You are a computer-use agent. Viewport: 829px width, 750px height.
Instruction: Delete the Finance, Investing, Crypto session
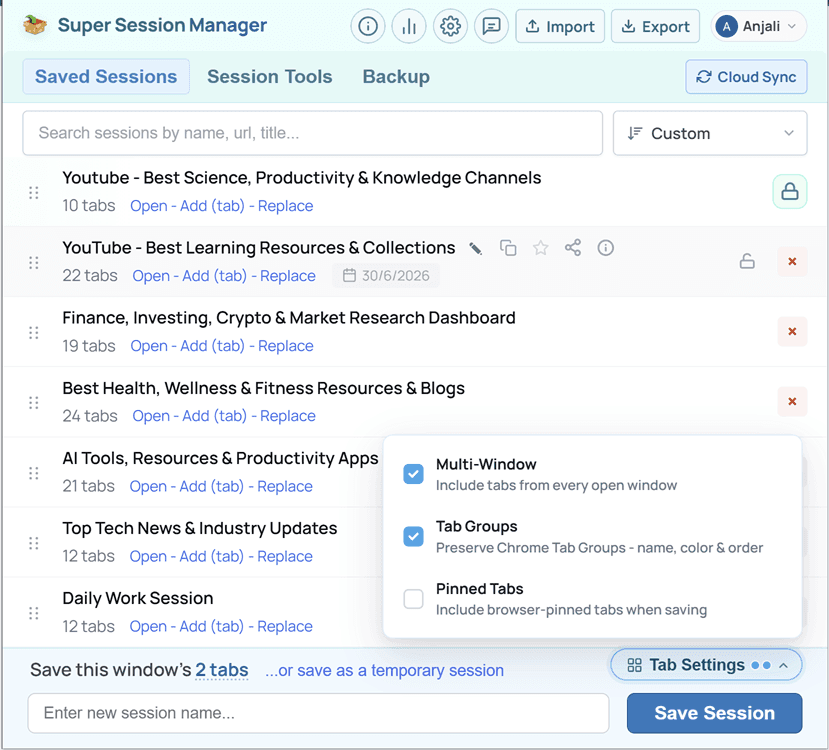point(792,331)
